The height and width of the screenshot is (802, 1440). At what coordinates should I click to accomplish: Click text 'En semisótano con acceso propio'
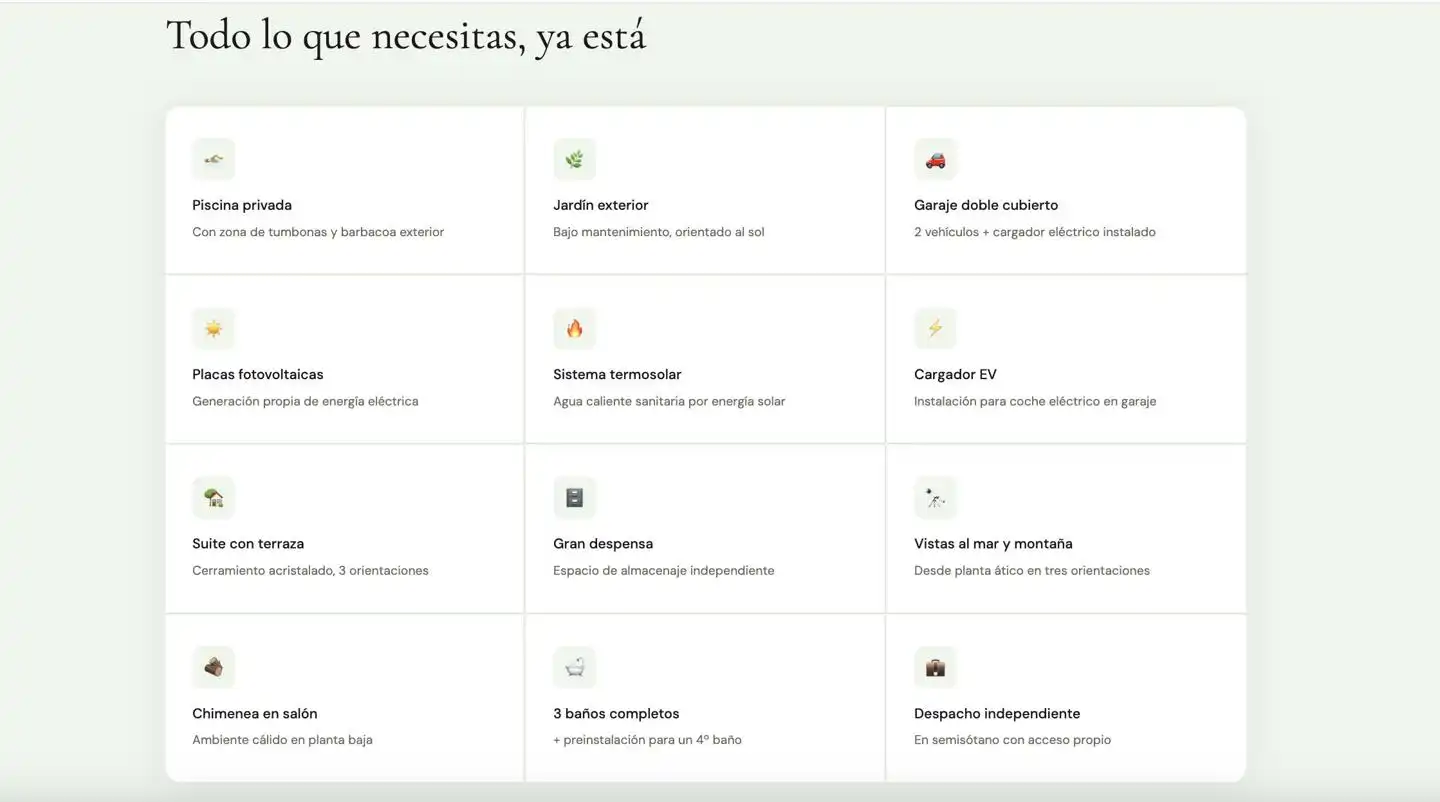(1012, 740)
